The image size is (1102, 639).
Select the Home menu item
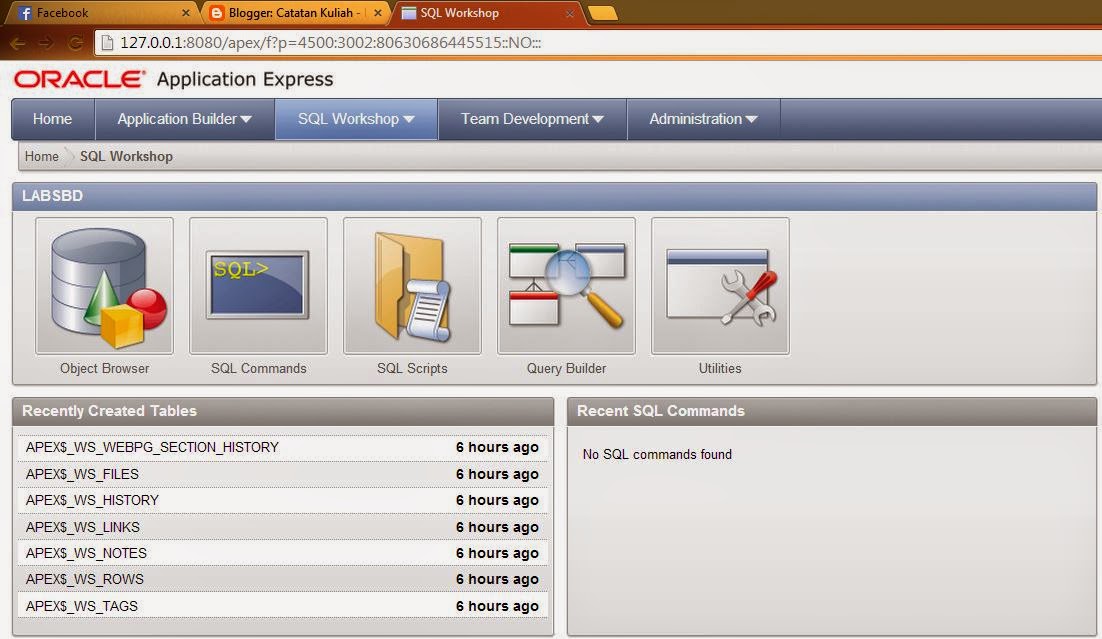(x=52, y=118)
